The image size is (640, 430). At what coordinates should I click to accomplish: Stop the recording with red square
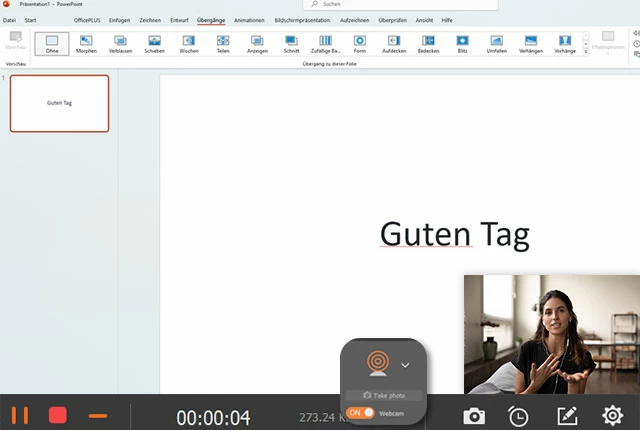click(x=58, y=415)
